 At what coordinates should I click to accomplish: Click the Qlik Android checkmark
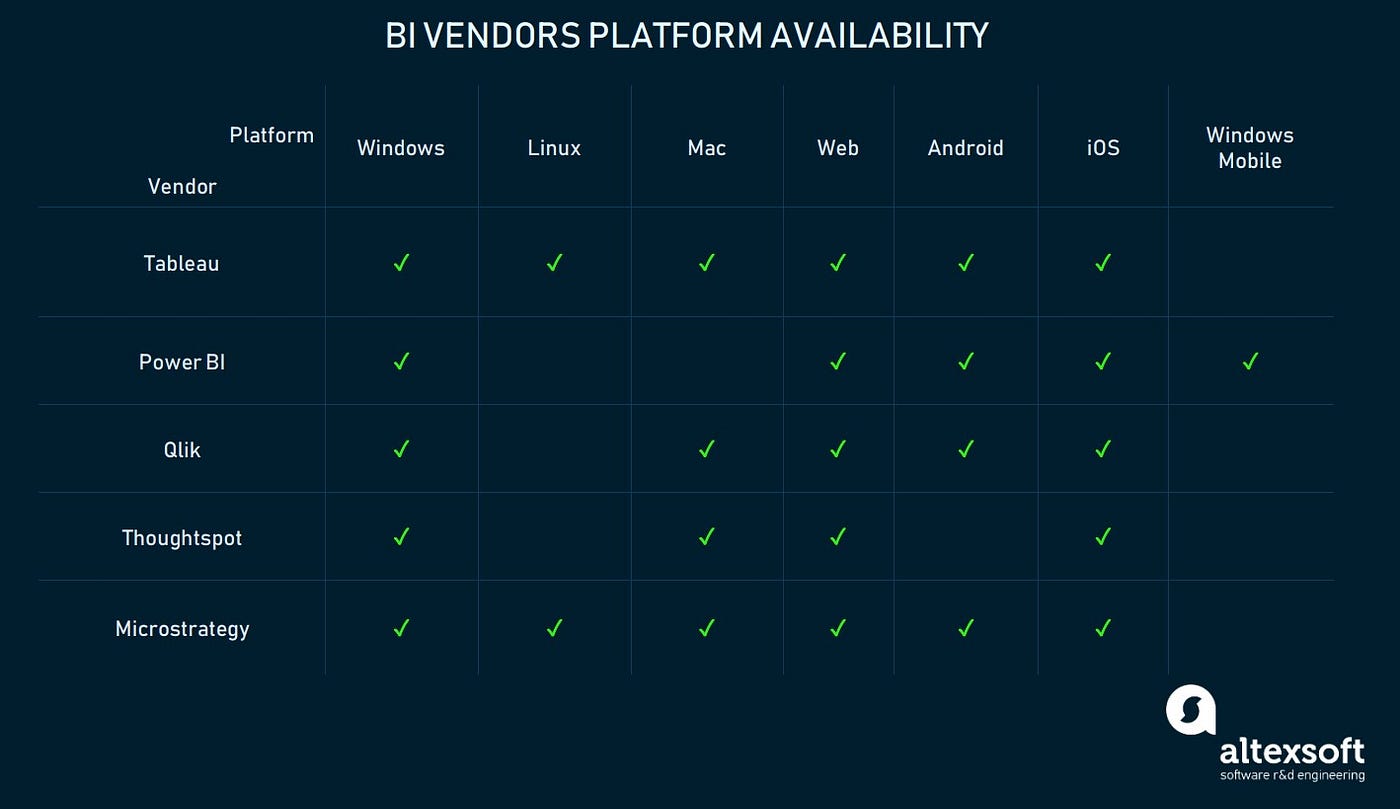(965, 449)
